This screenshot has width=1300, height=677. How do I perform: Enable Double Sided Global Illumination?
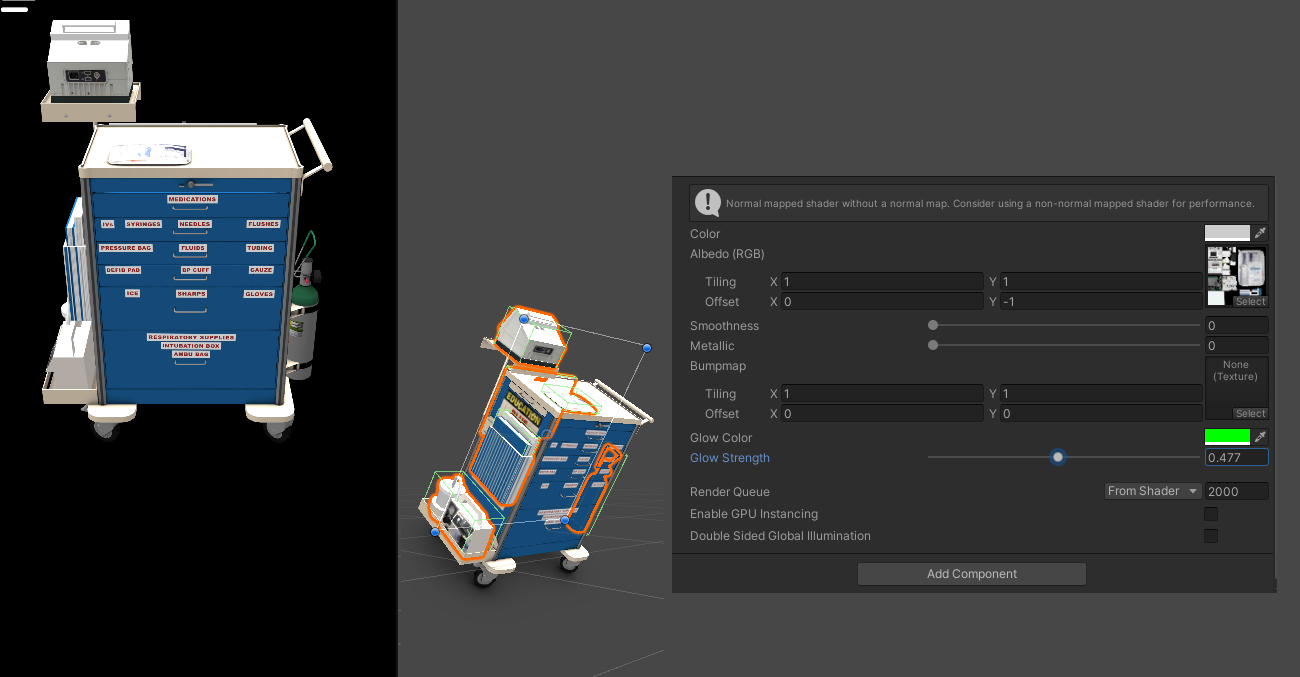click(x=1211, y=535)
